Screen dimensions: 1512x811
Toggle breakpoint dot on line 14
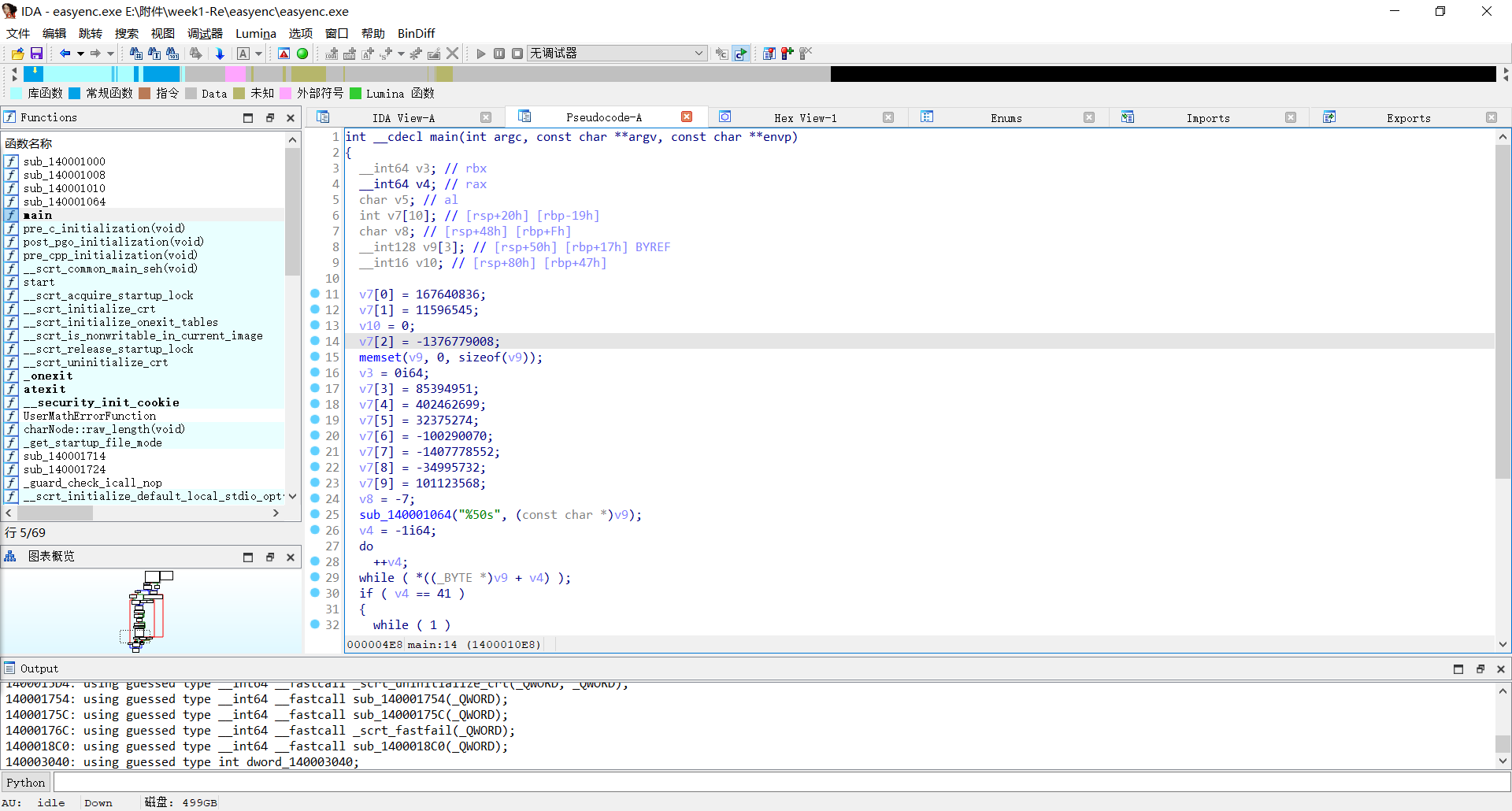coord(315,341)
